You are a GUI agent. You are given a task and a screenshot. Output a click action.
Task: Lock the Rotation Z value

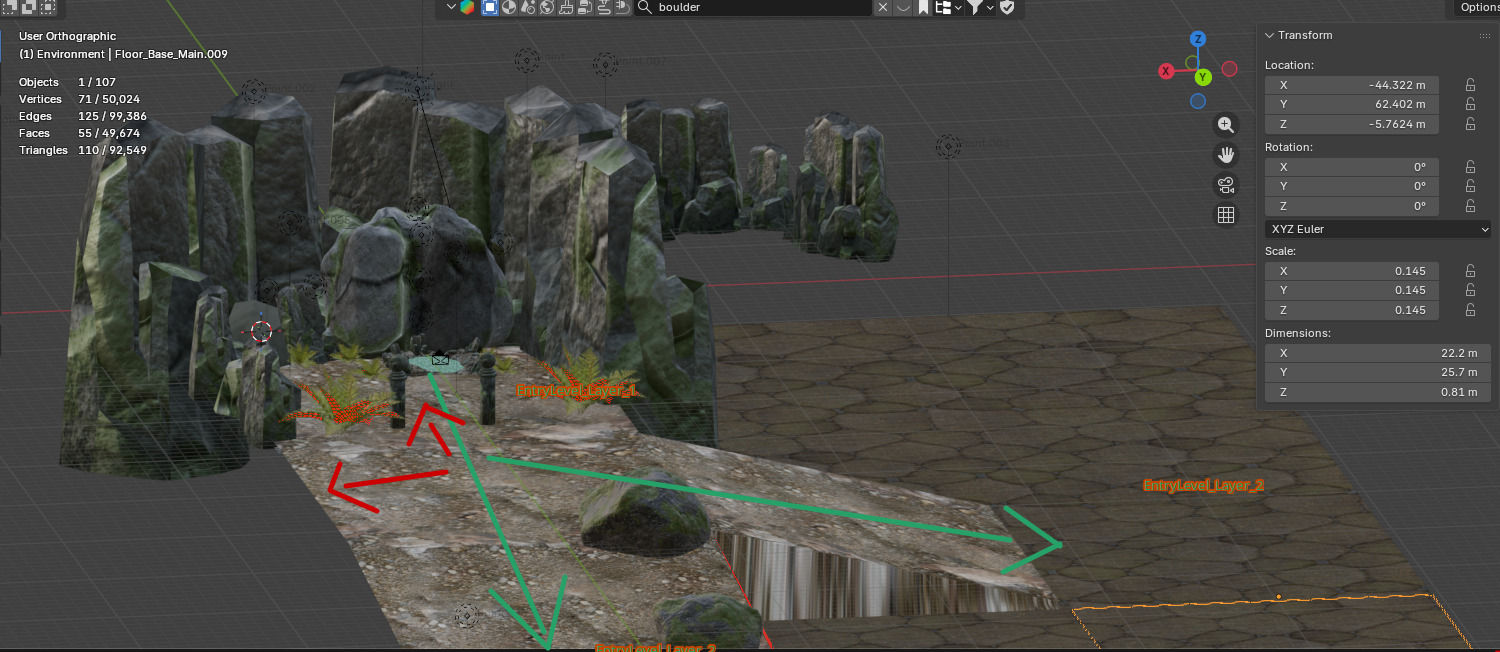click(x=1471, y=206)
